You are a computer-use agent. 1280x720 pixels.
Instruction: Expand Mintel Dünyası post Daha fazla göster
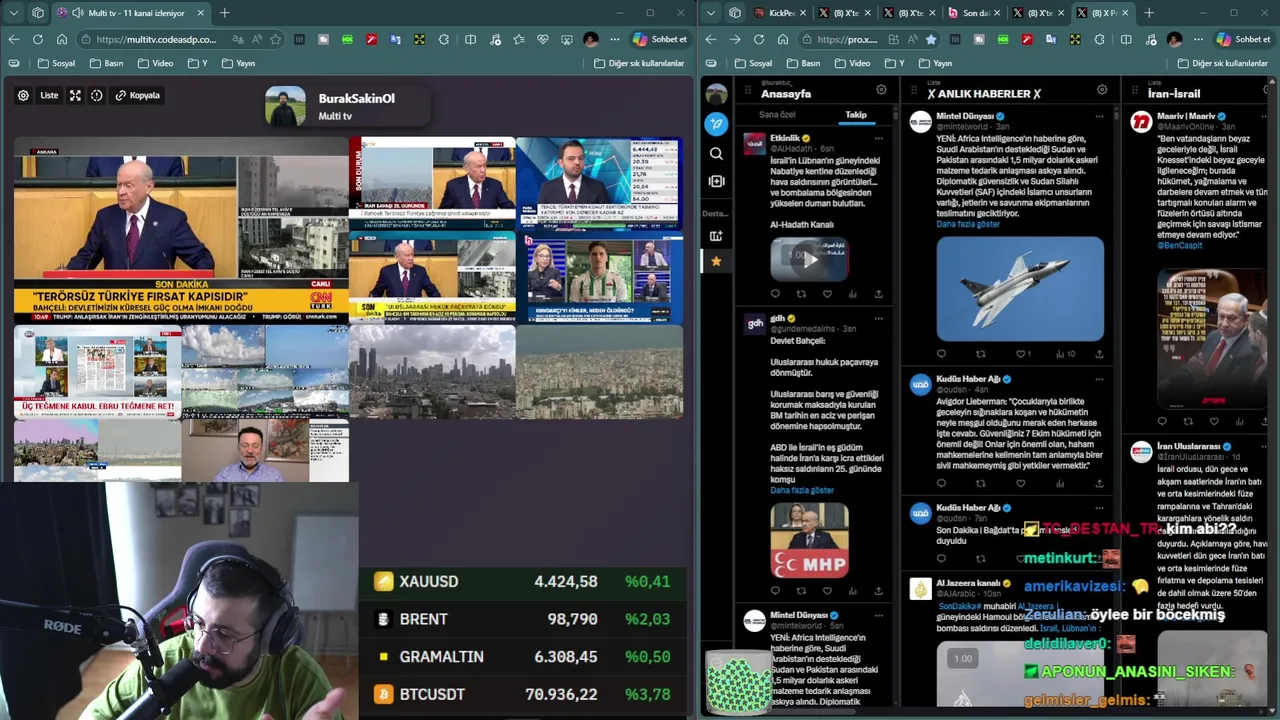coord(968,224)
